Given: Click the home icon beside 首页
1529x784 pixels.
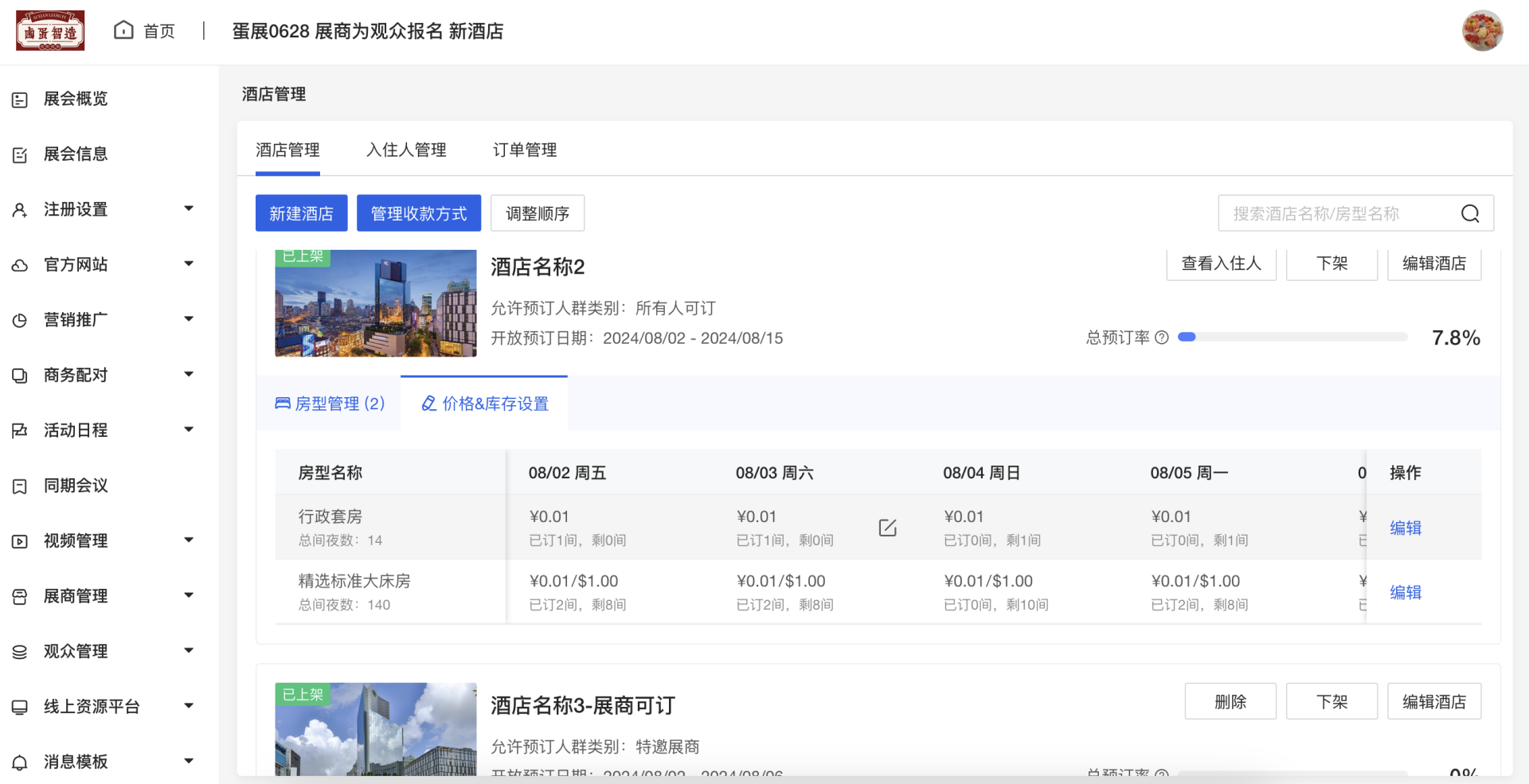Looking at the screenshot, I should 123,30.
